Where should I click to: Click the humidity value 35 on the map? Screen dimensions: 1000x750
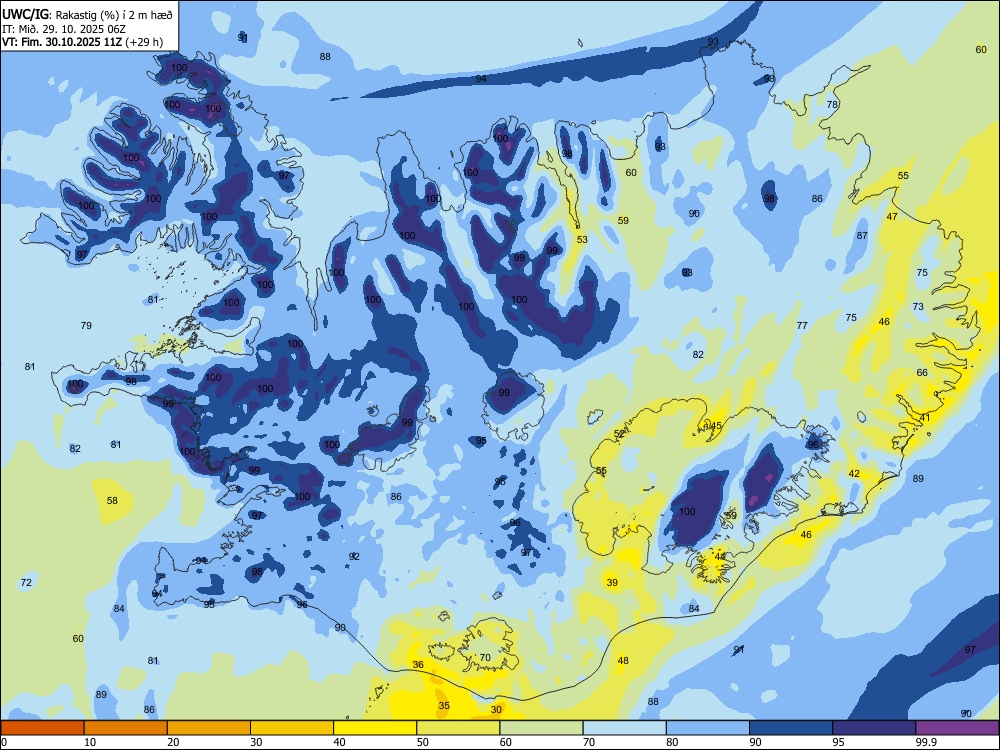(x=444, y=705)
